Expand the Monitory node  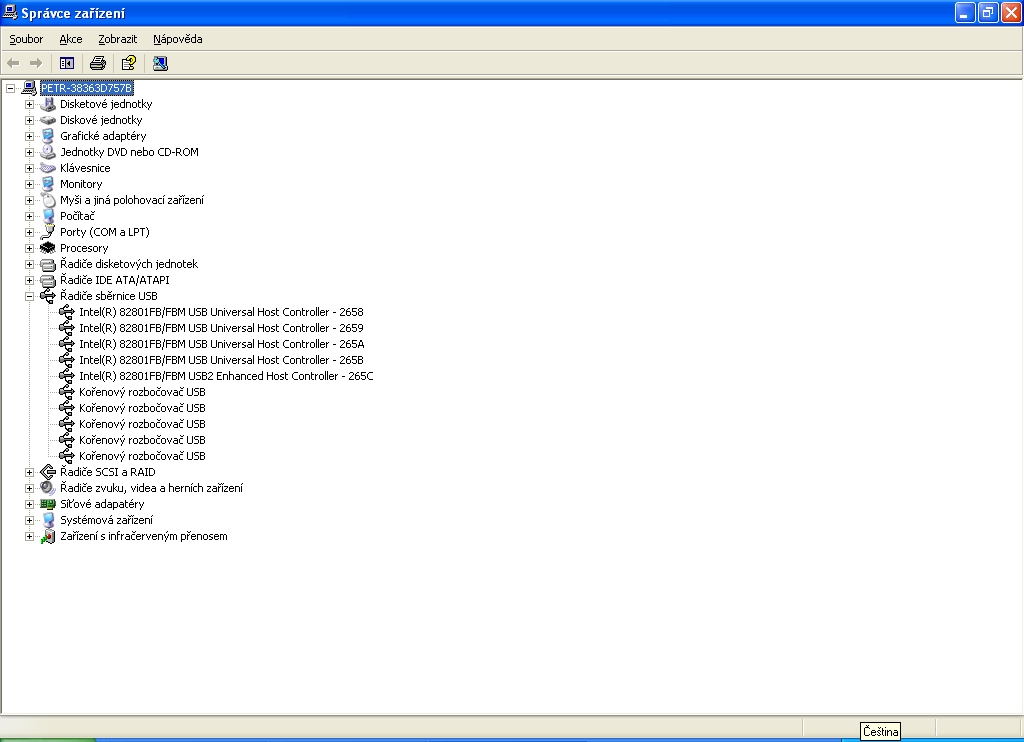coord(29,184)
